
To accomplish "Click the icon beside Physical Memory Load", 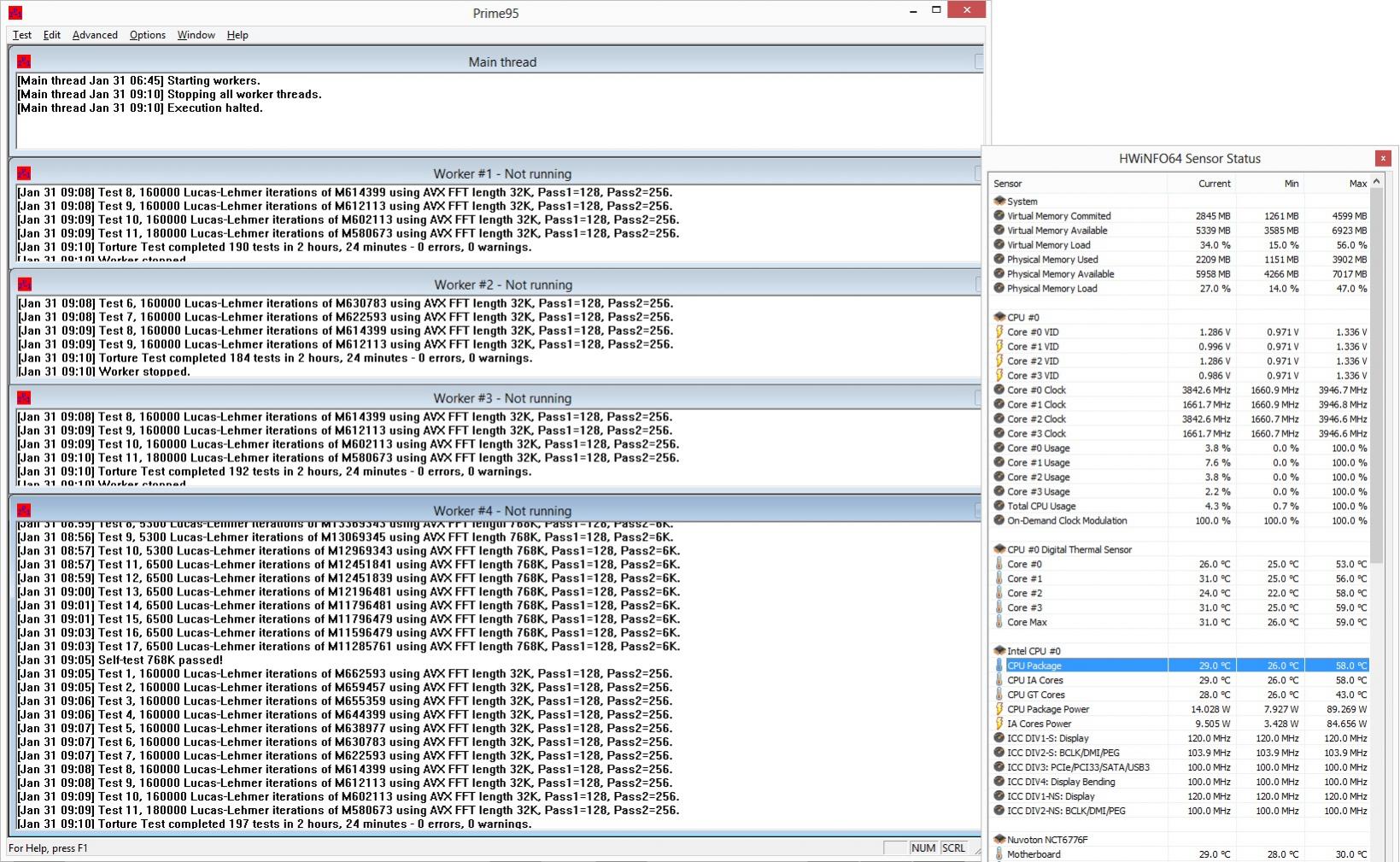I will pos(999,289).
